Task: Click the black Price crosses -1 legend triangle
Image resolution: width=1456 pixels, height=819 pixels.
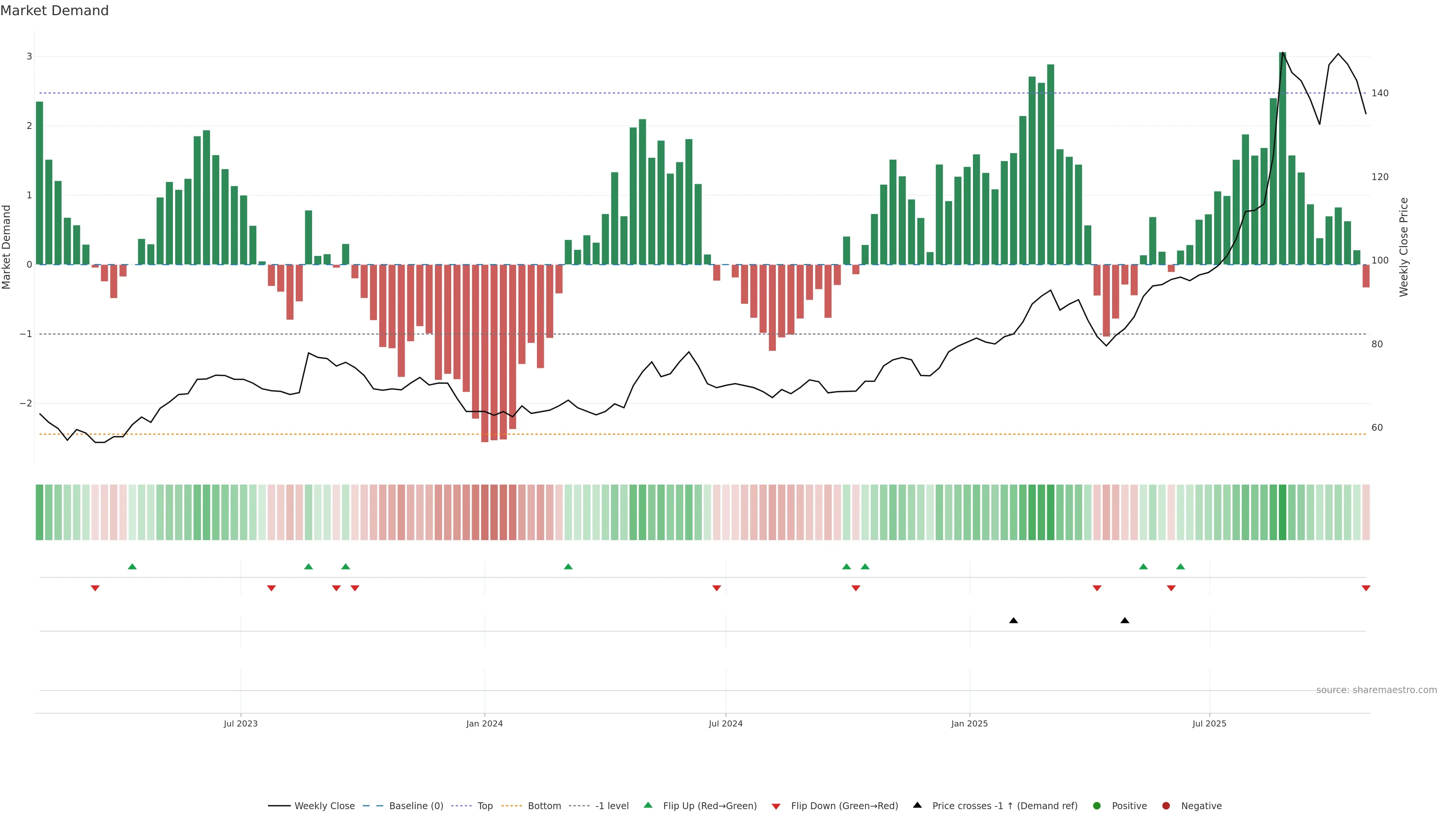Action: 917,805
